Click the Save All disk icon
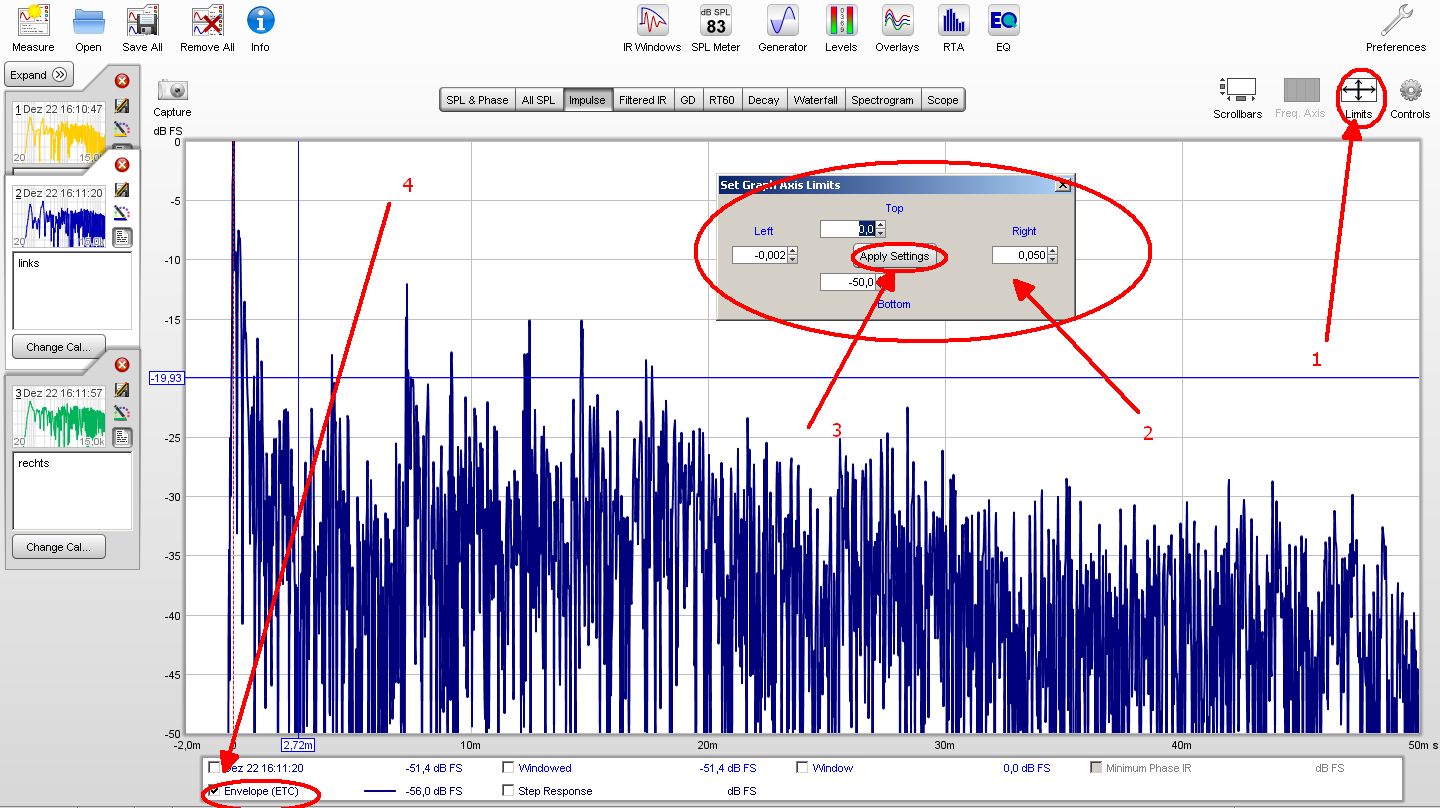The height and width of the screenshot is (808, 1440). pyautogui.click(x=142, y=21)
